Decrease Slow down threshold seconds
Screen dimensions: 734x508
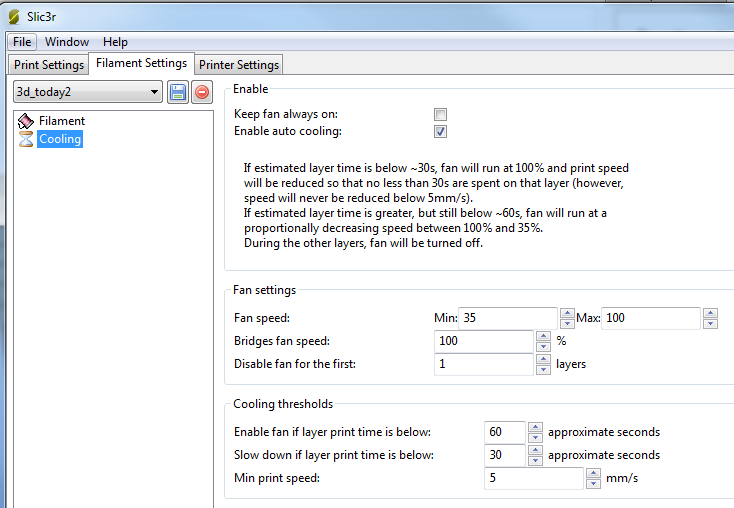point(535,460)
